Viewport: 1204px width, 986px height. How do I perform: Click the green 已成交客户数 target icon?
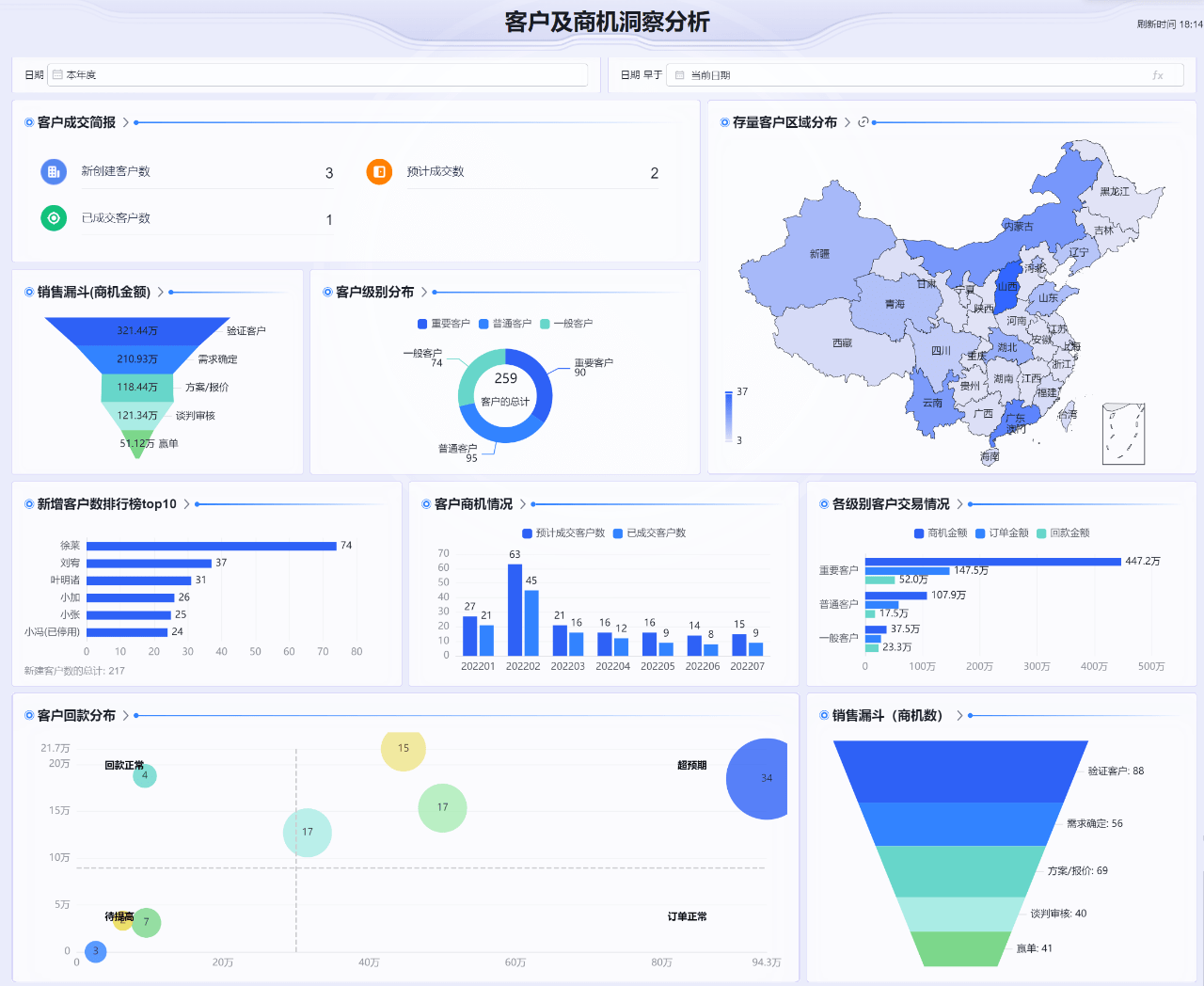point(54,217)
